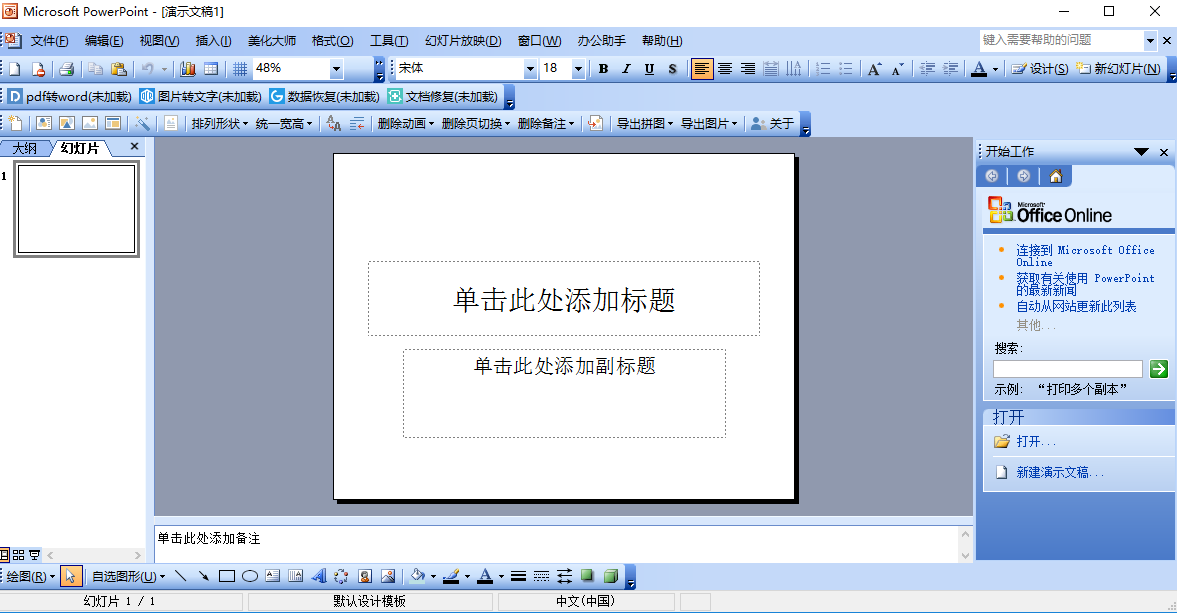Open the insert WordArt tool

[318, 576]
